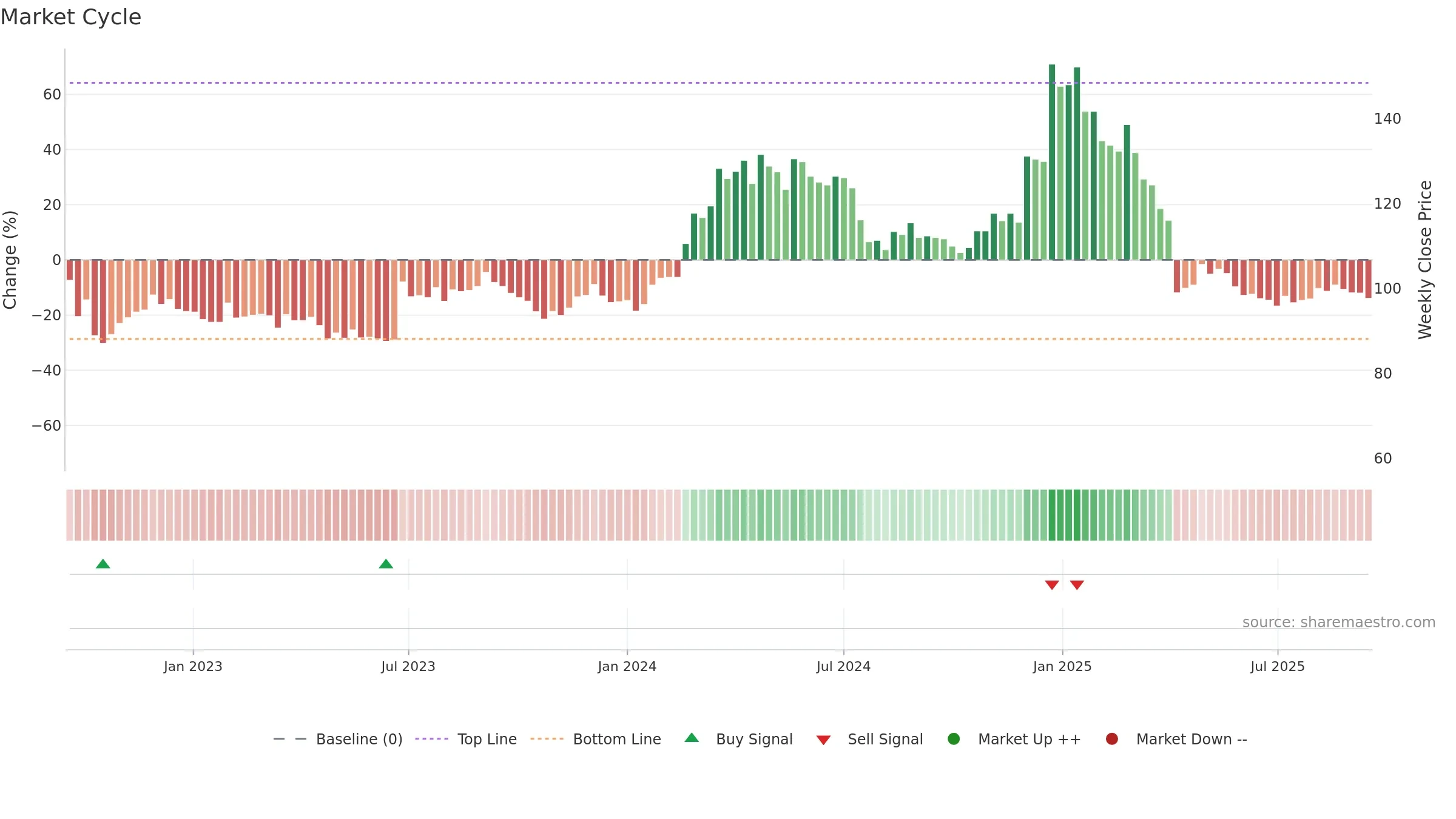The image size is (1456, 819).
Task: Toggle the Baseline (0) legend entry
Action: click(x=338, y=739)
